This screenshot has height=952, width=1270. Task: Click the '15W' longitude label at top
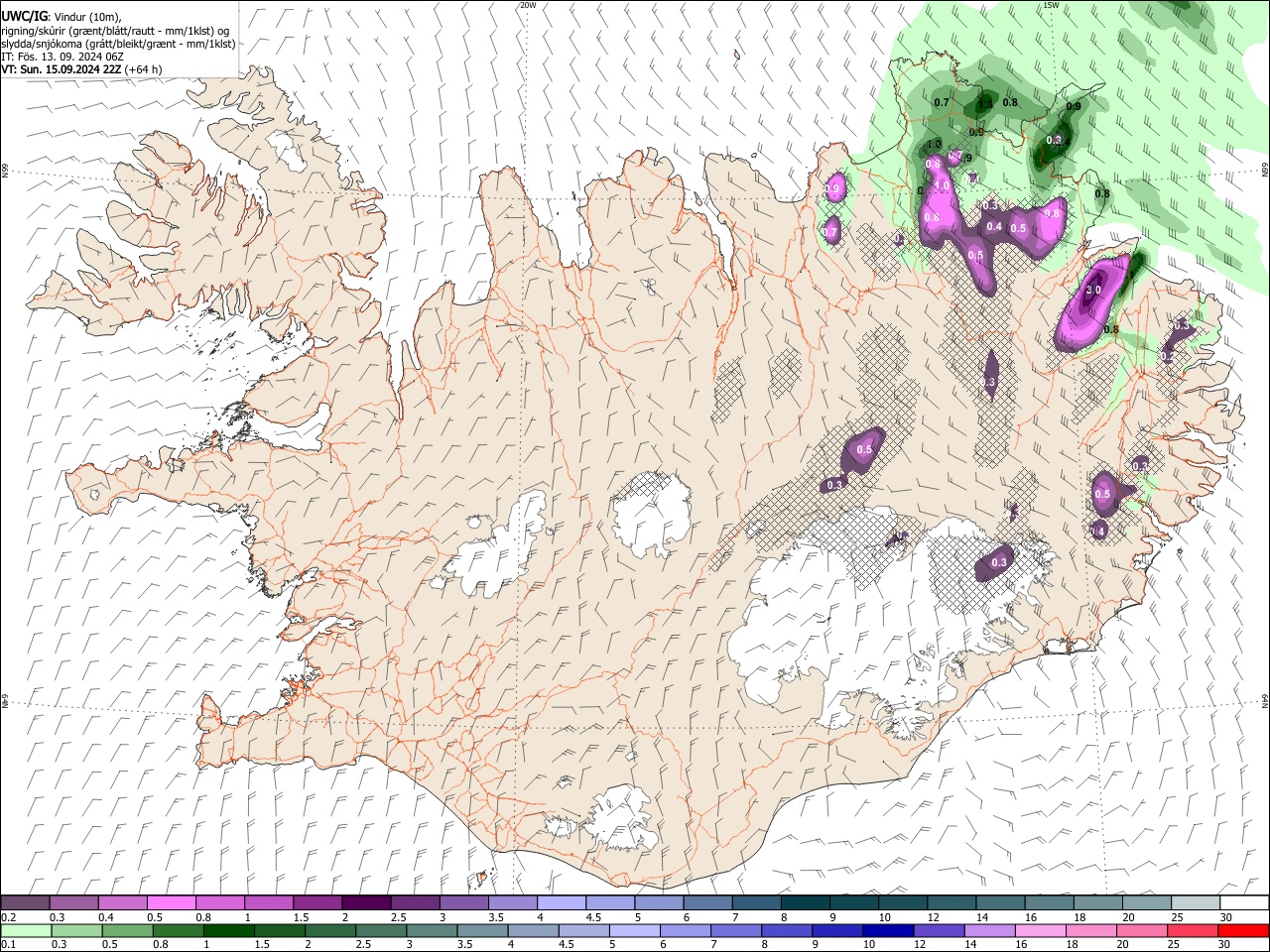(1051, 5)
